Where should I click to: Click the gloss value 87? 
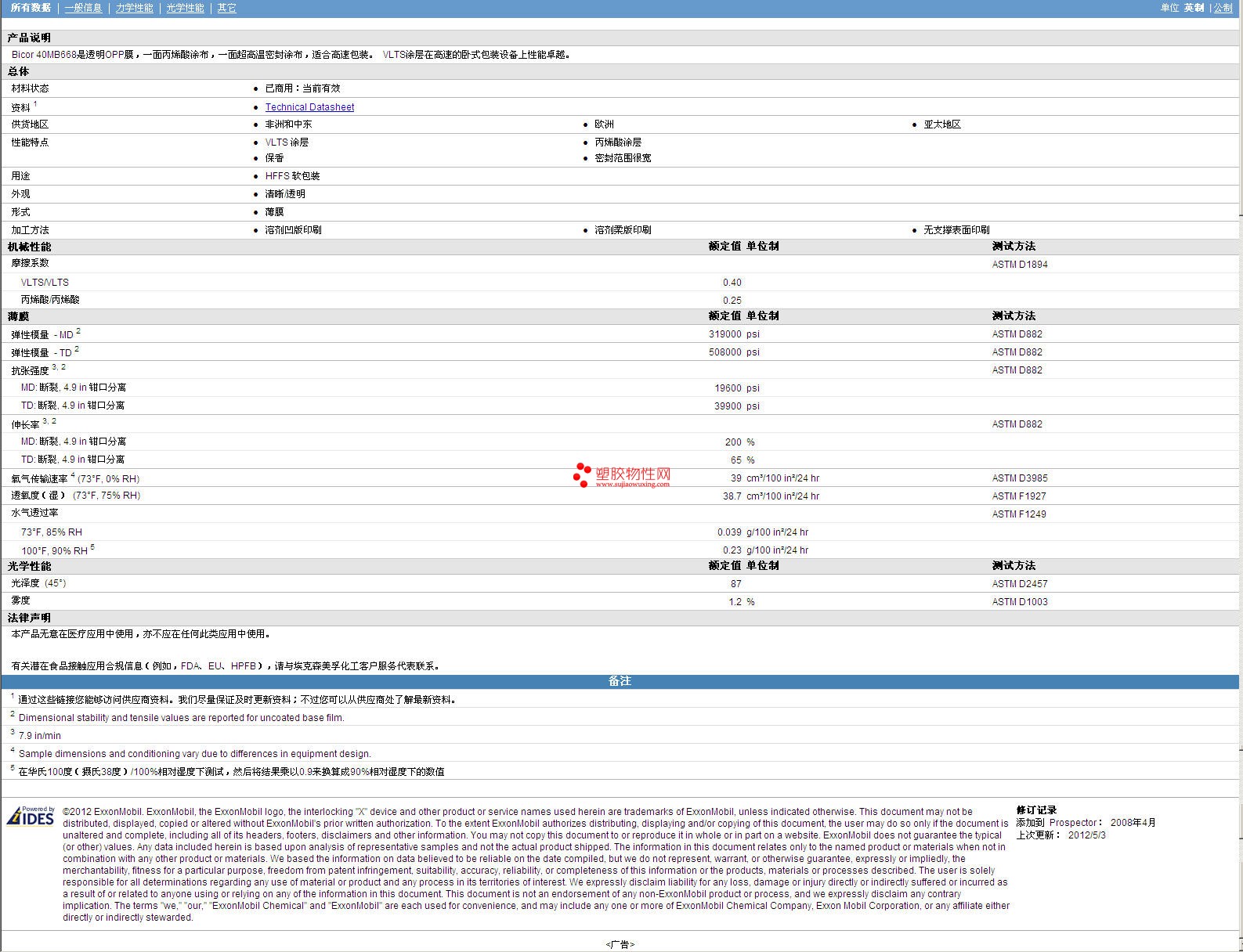[735, 584]
